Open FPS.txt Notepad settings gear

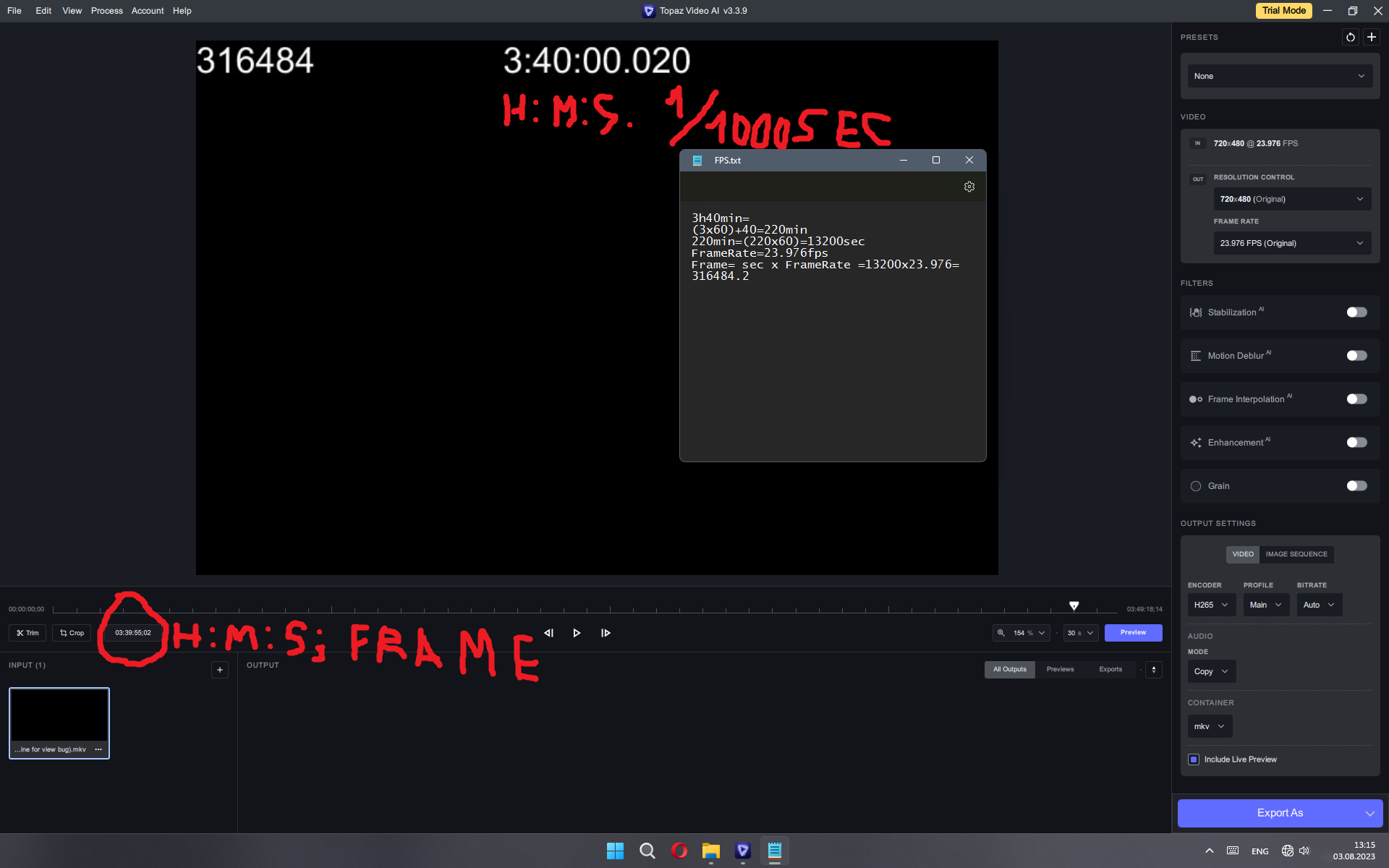coord(969,187)
